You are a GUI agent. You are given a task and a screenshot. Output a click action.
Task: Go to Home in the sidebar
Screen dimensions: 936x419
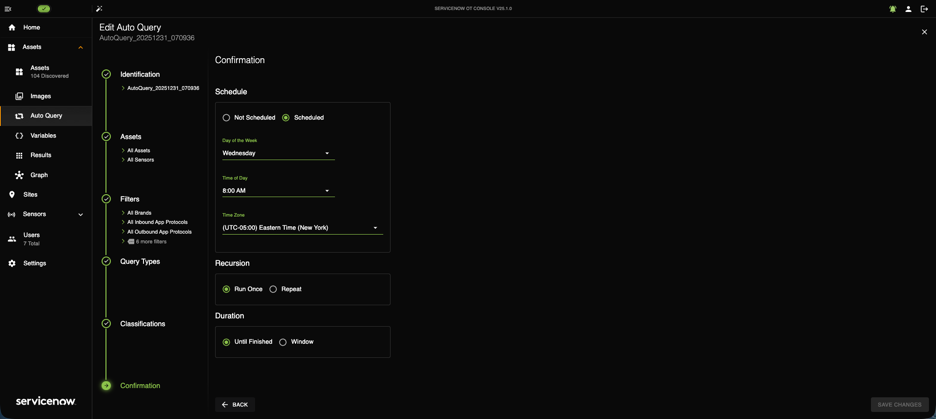pos(46,27)
